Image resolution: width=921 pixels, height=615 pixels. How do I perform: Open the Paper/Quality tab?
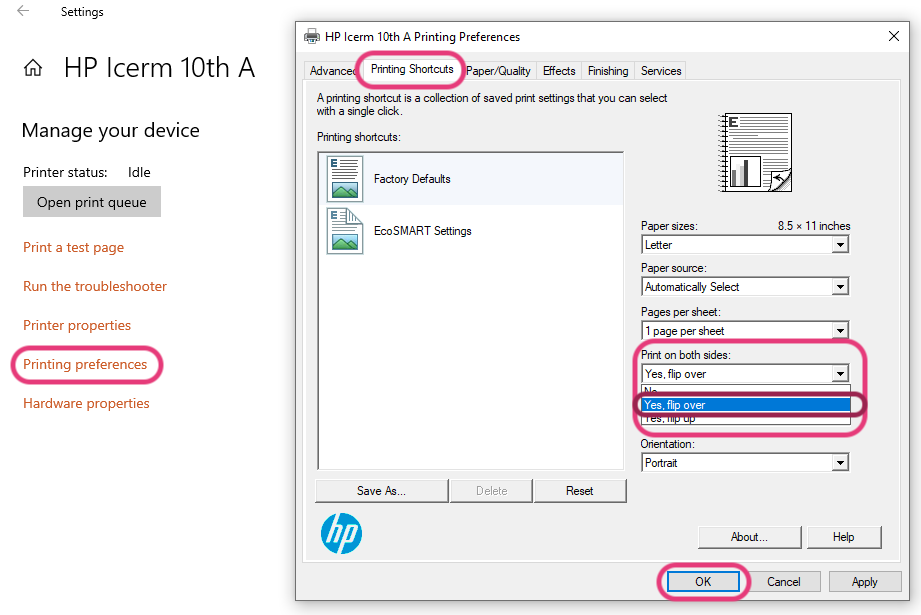498,71
